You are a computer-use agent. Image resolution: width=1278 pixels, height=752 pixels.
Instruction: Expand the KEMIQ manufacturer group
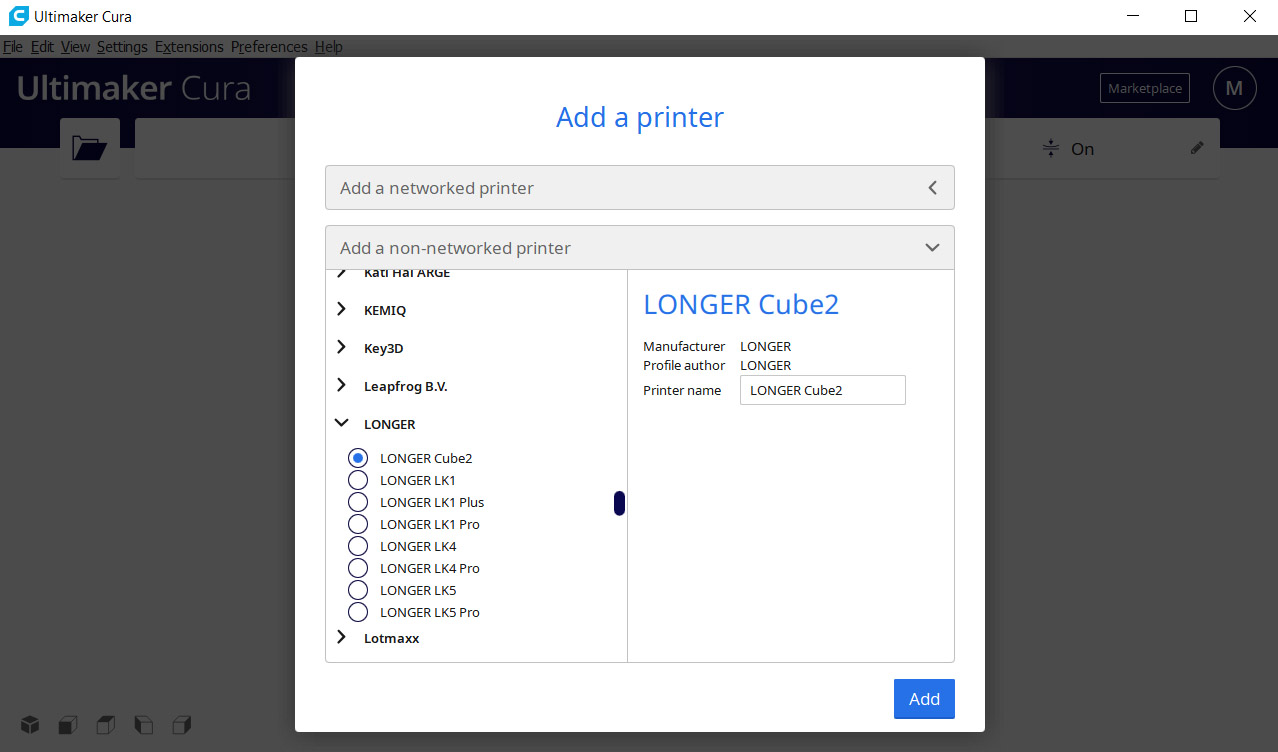point(341,309)
